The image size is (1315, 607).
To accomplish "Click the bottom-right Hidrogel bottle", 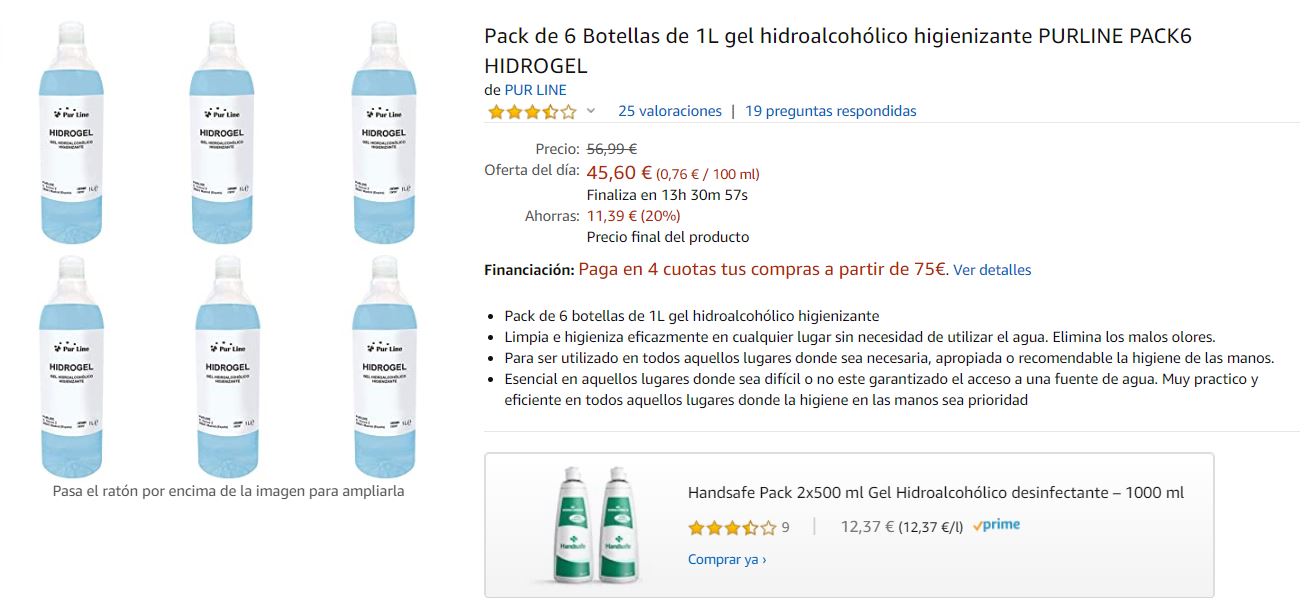I will point(385,365).
